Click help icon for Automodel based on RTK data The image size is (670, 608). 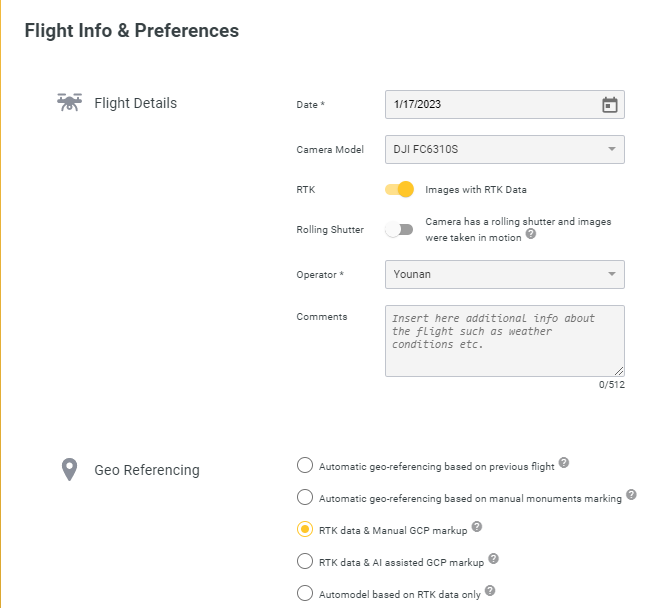(x=490, y=590)
